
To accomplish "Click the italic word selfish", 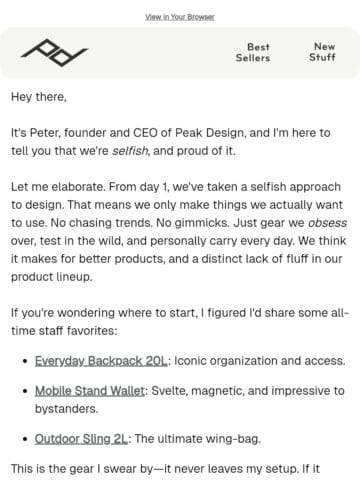I will pos(130,151).
